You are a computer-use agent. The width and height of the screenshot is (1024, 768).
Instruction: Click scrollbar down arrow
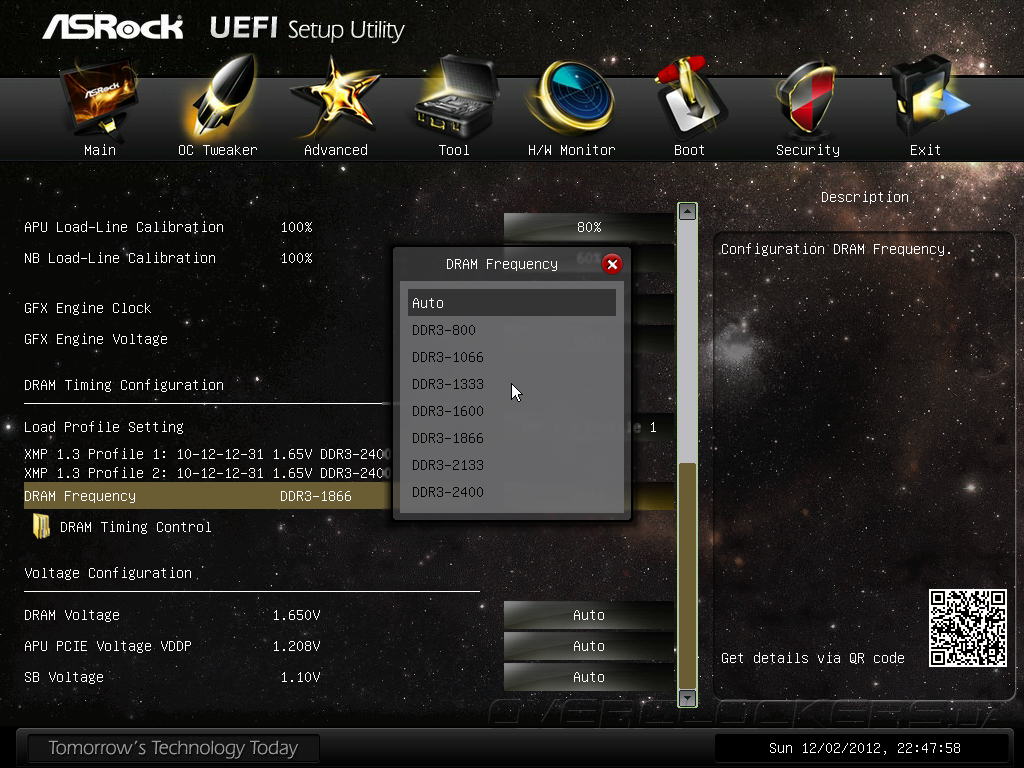687,697
